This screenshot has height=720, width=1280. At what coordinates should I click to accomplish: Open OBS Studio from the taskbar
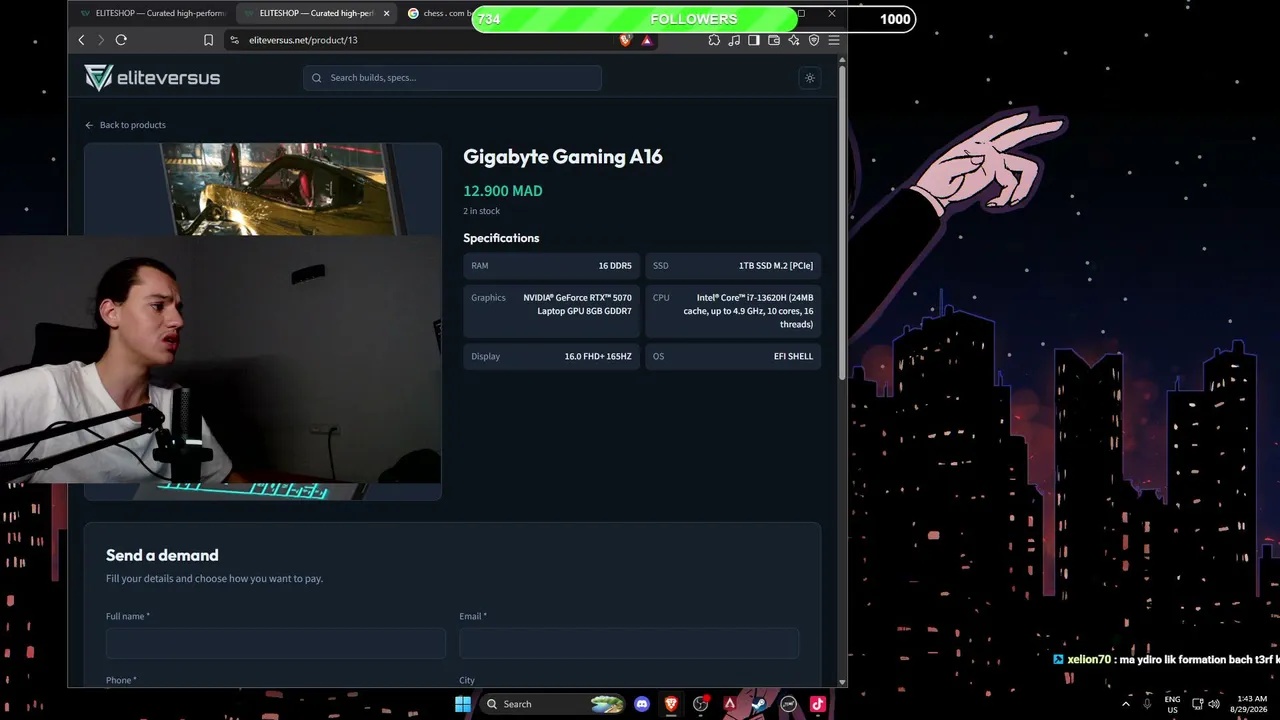coord(701,704)
